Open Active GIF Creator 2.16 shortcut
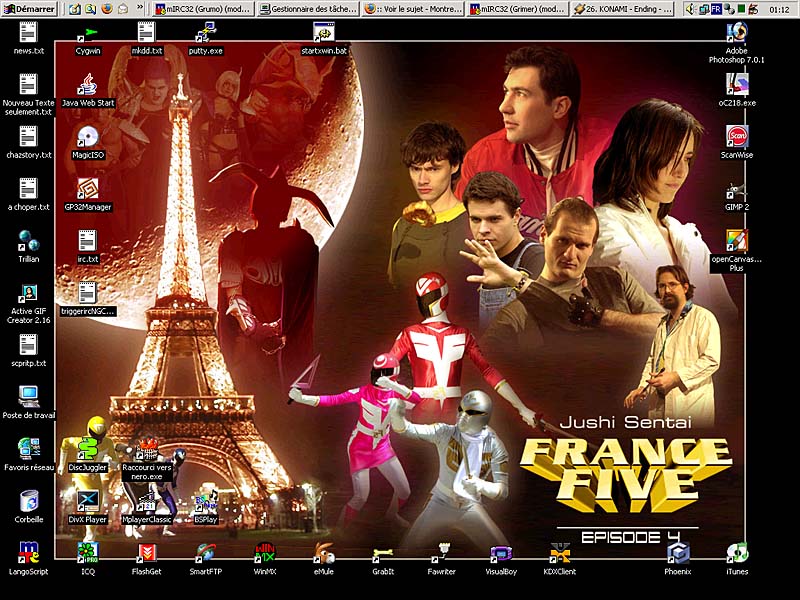 tap(29, 304)
